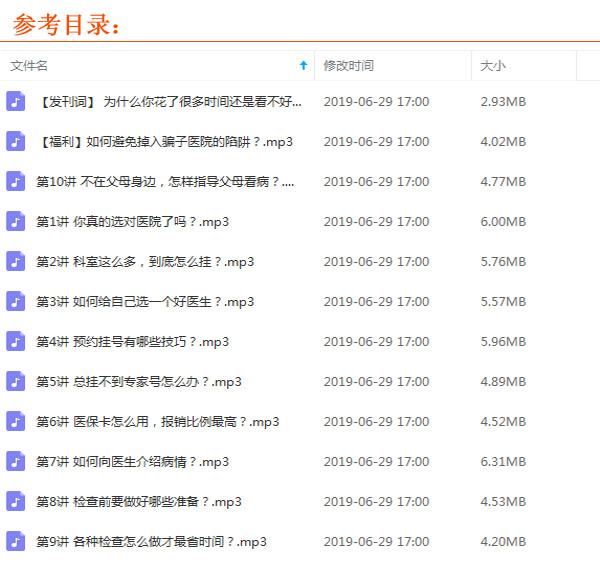Viewport: 600px width, 563px height.
Task: Toggle the blue sort arrow in 文件名 column
Action: pyautogui.click(x=303, y=65)
